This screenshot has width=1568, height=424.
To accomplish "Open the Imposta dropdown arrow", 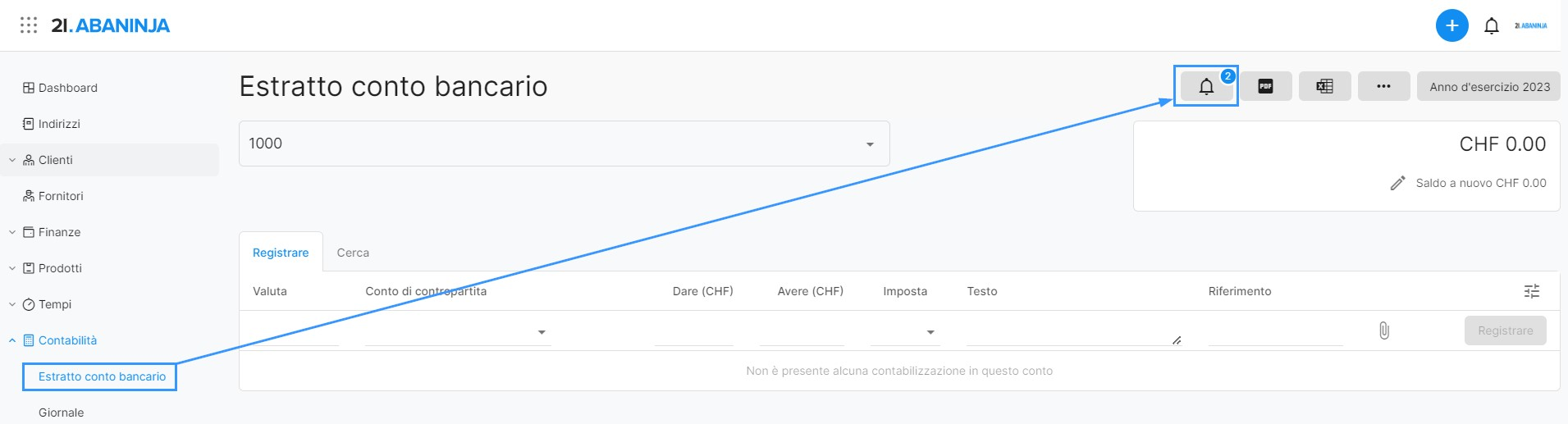I will pyautogui.click(x=930, y=332).
